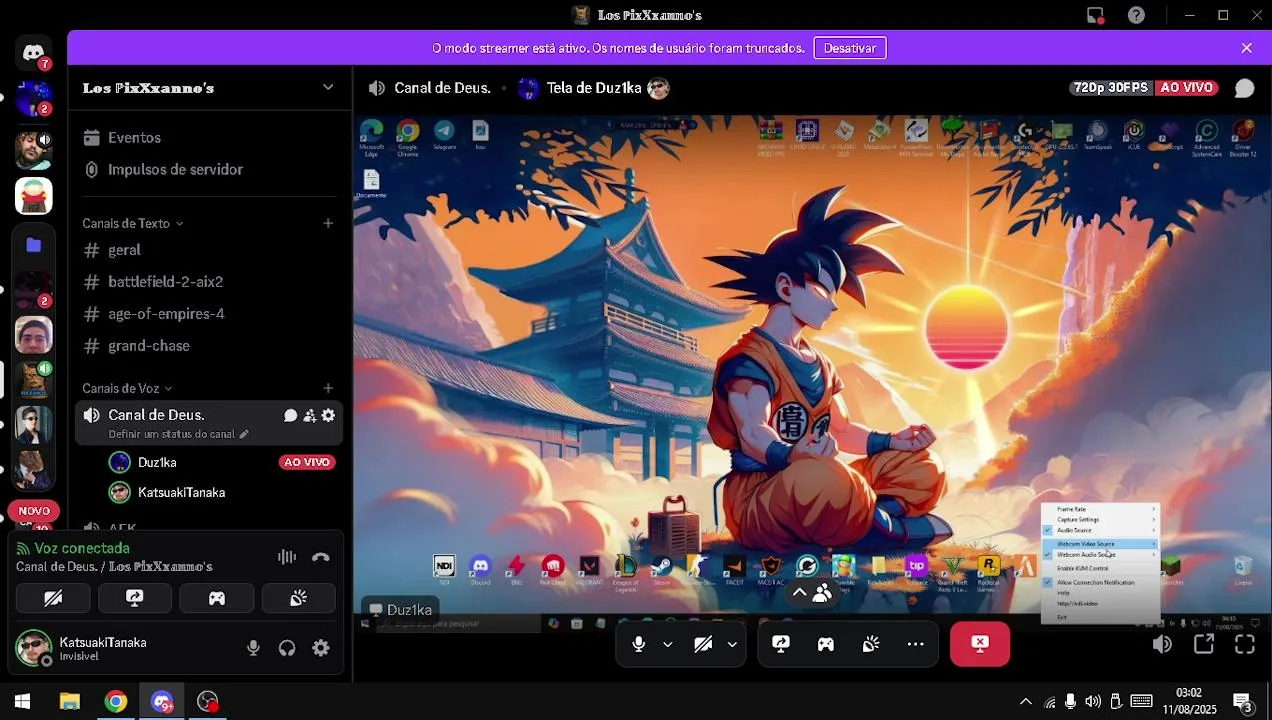This screenshot has height=720, width=1272.
Task: Toggle noise suppression waveform icon
Action: pos(287,557)
